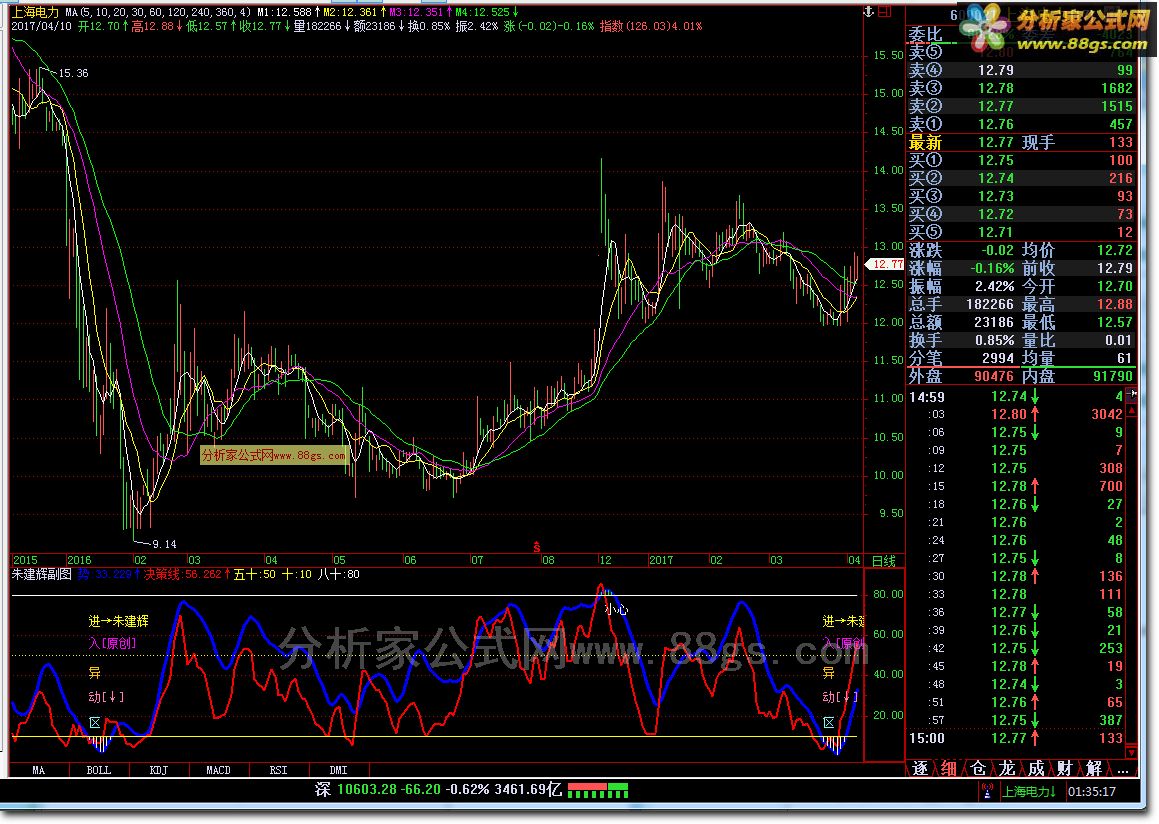Click the left 进→朱建辉 label
The image size is (1159, 824).
pyautogui.click(x=118, y=622)
